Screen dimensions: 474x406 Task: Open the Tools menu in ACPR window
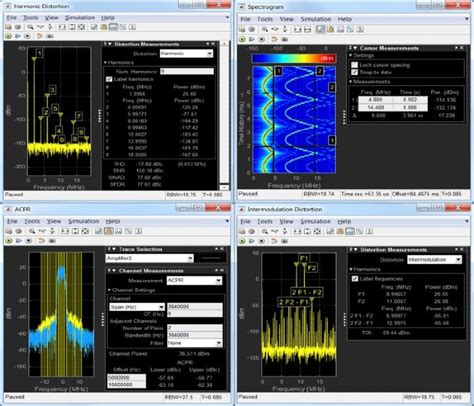(32, 221)
